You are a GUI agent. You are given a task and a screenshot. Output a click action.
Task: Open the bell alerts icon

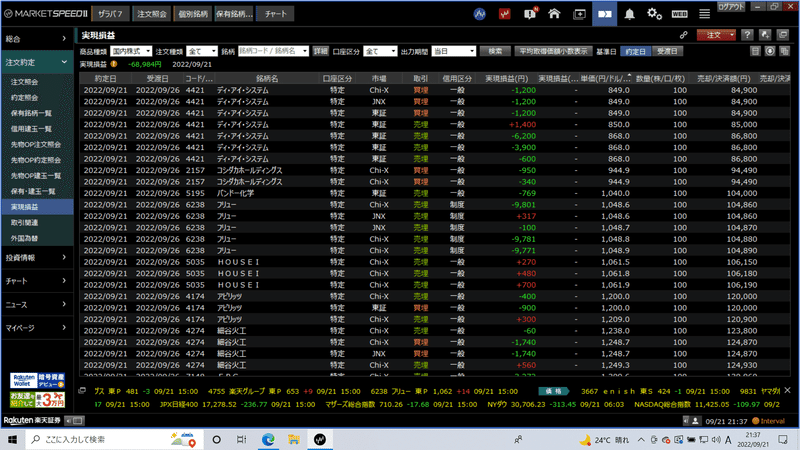630,14
